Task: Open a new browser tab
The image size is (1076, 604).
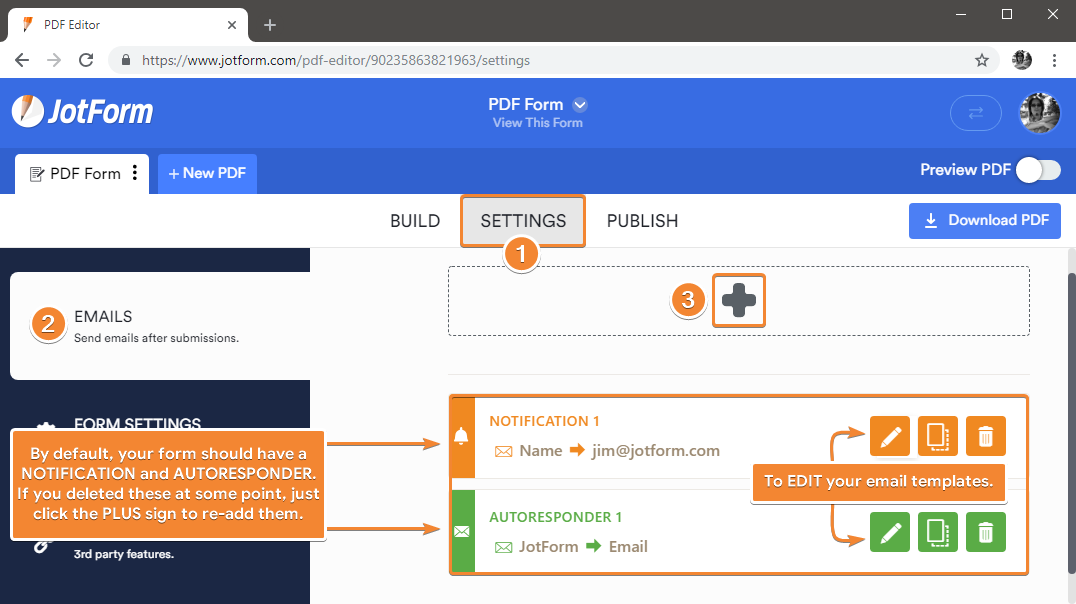Action: pos(270,25)
